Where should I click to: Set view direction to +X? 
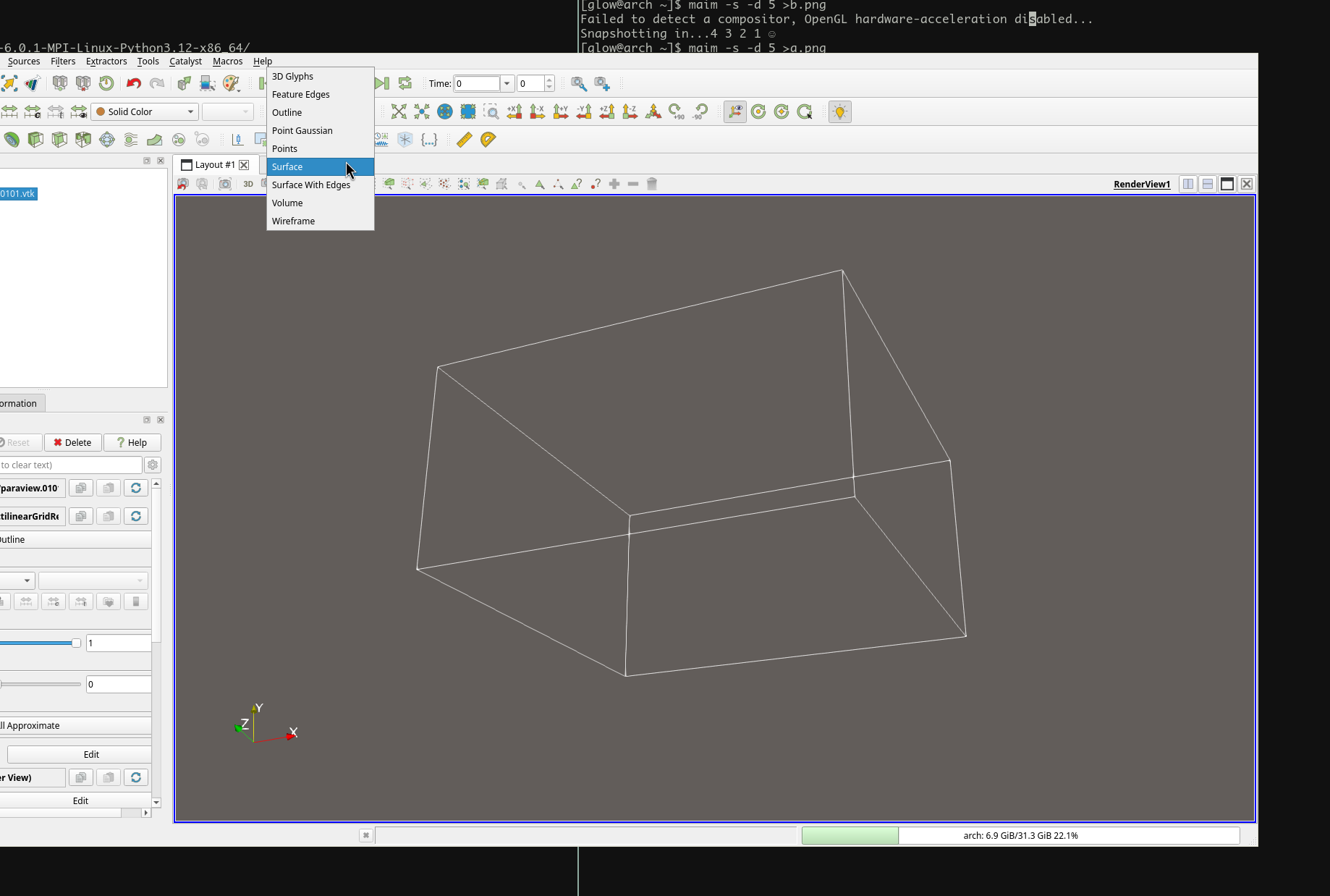(x=514, y=111)
